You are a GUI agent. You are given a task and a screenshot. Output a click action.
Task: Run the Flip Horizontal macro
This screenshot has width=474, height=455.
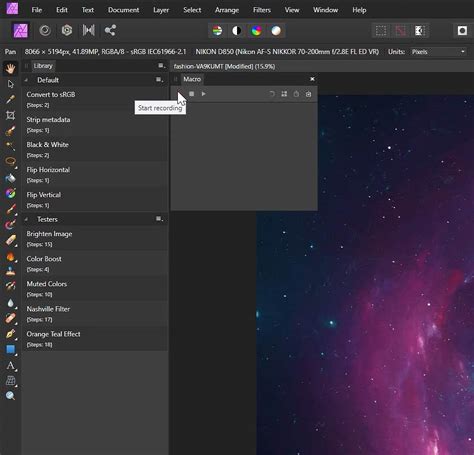pyautogui.click(x=95, y=174)
